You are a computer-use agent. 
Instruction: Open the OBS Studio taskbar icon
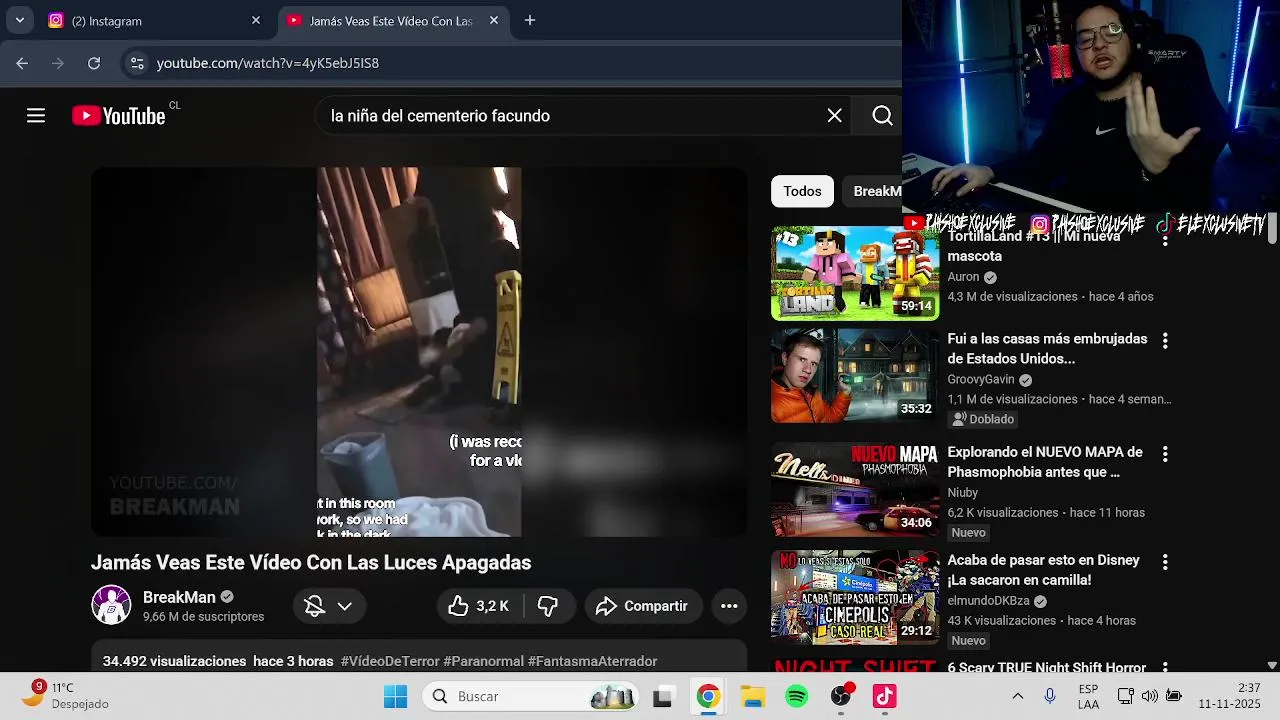click(841, 696)
